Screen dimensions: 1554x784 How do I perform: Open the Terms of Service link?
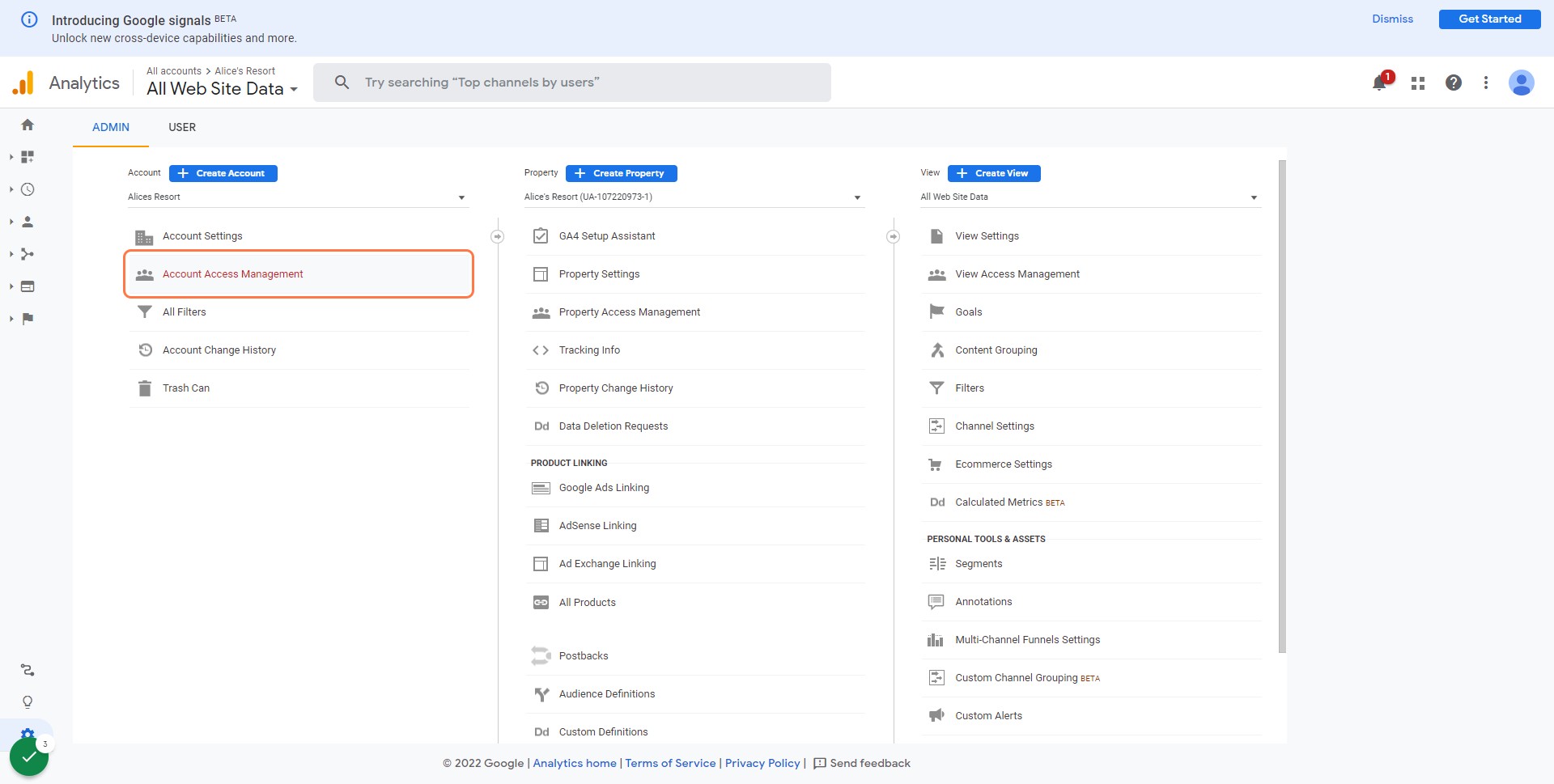coord(670,763)
